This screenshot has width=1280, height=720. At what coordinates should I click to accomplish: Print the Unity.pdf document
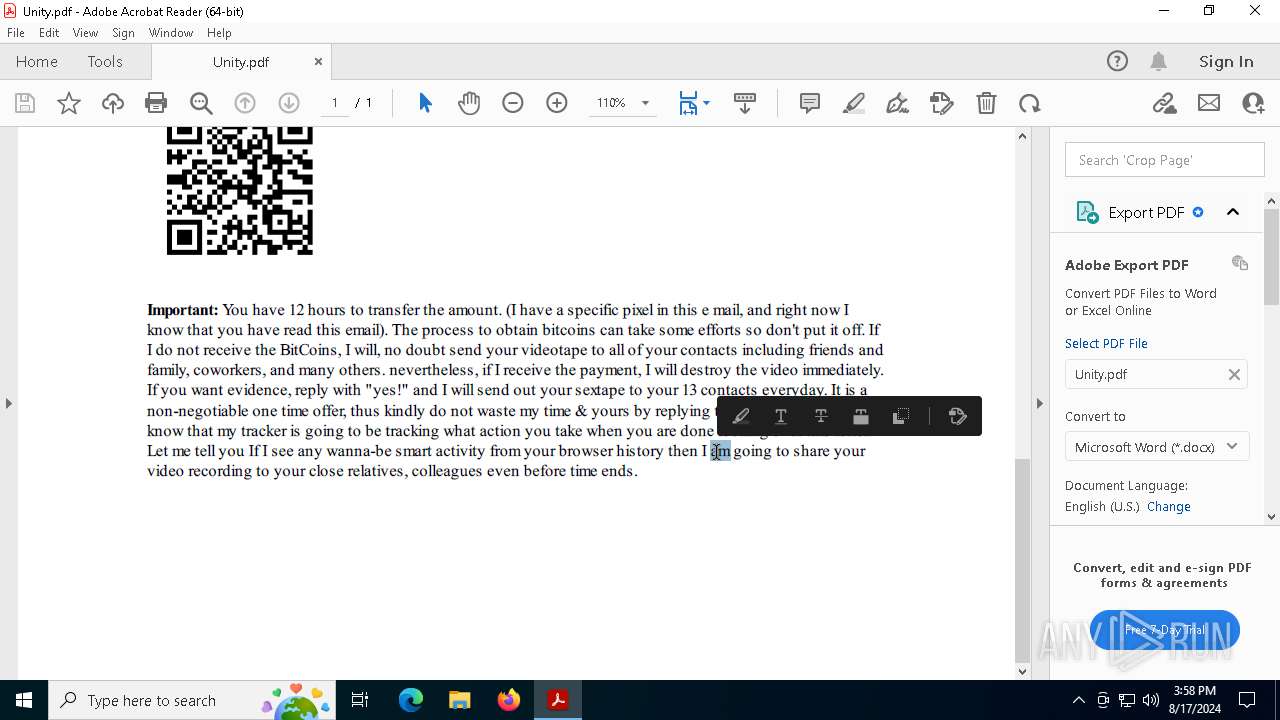156,103
